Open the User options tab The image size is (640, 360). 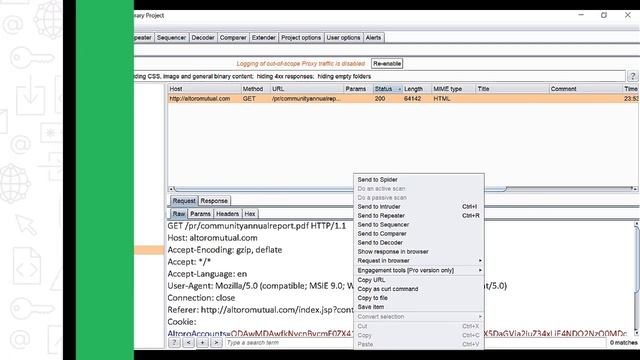[343, 38]
